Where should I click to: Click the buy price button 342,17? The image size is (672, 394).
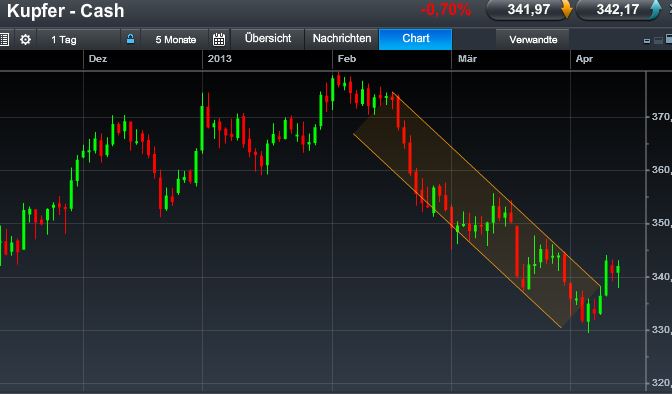pos(618,9)
